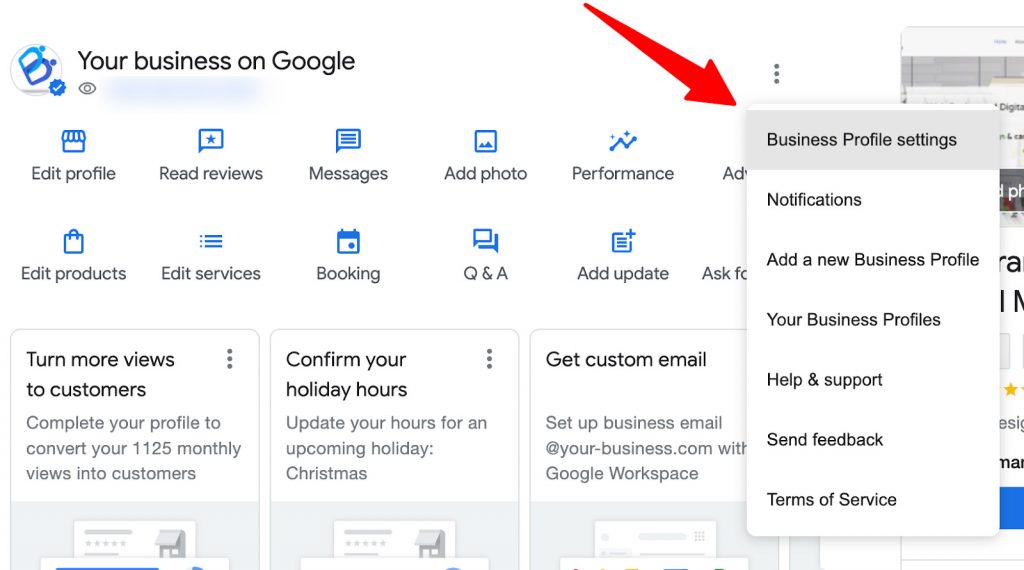Open the Messages icon
Viewport: 1024px width, 570px height.
[x=348, y=140]
